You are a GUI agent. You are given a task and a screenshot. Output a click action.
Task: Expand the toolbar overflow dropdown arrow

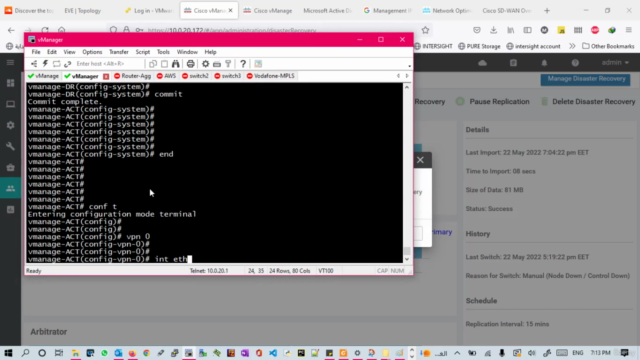tap(409, 66)
